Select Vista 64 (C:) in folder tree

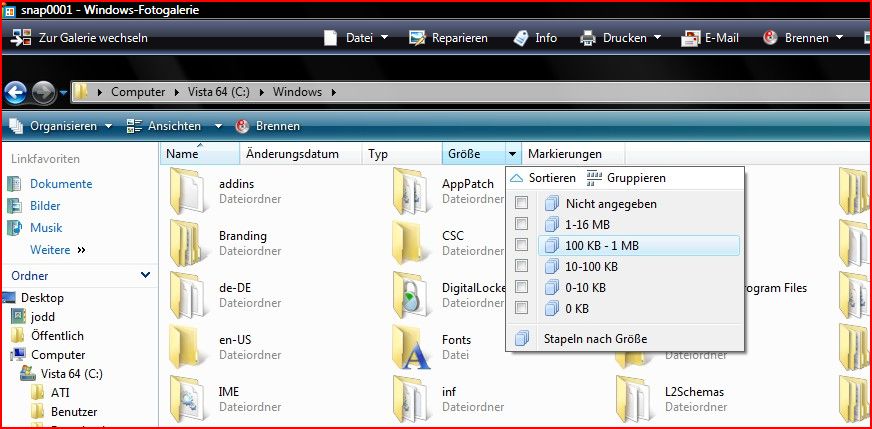(x=72, y=373)
